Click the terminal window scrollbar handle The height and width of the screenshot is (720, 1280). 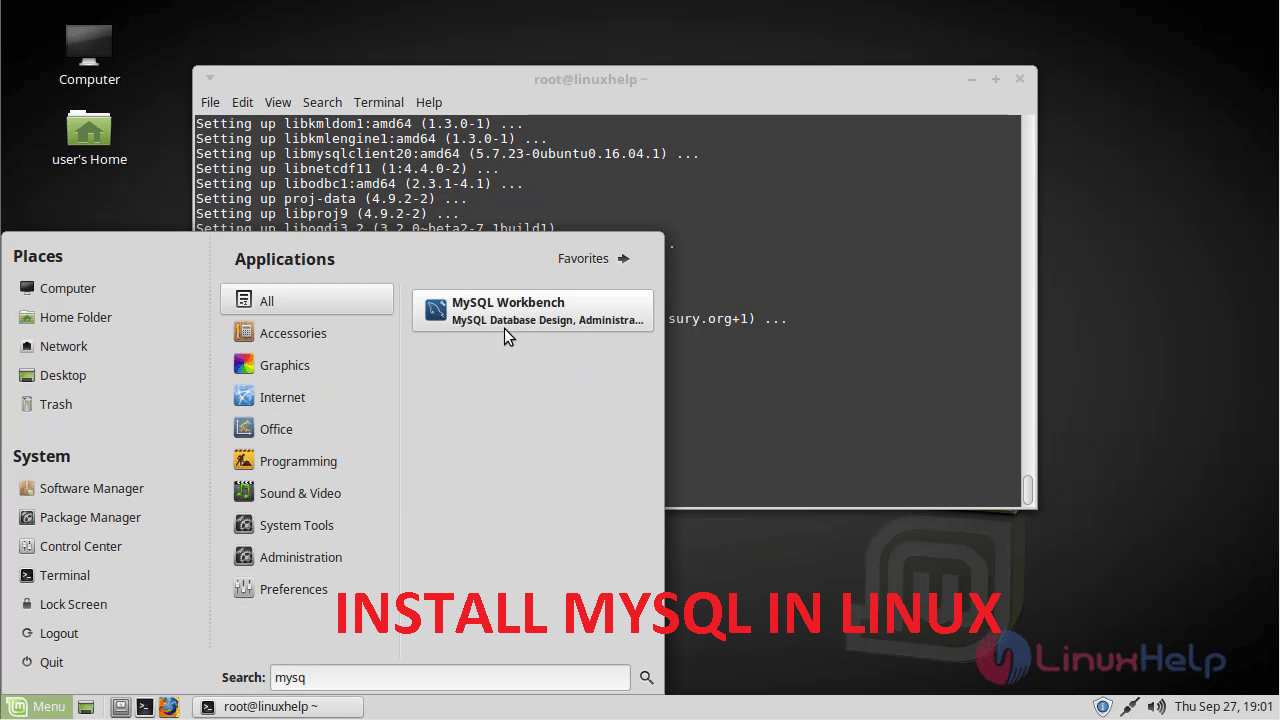(1028, 490)
